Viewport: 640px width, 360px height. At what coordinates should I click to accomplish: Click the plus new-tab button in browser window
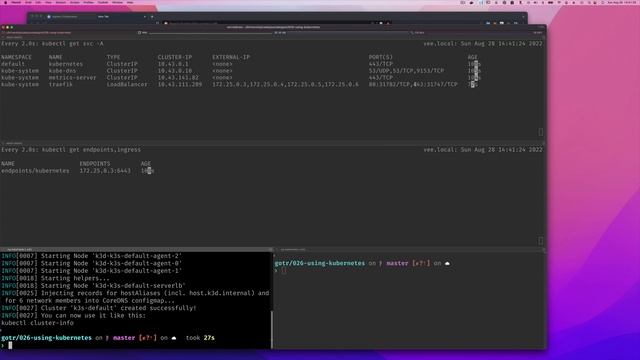pos(152,17)
